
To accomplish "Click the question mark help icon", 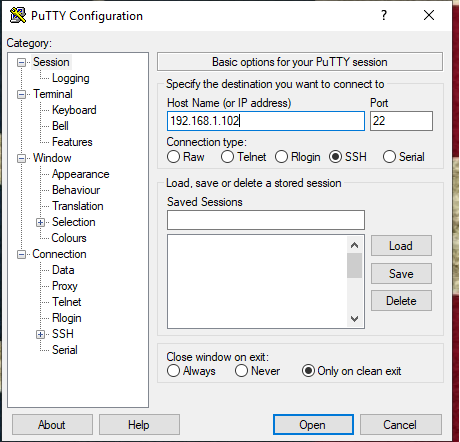I will 384,15.
